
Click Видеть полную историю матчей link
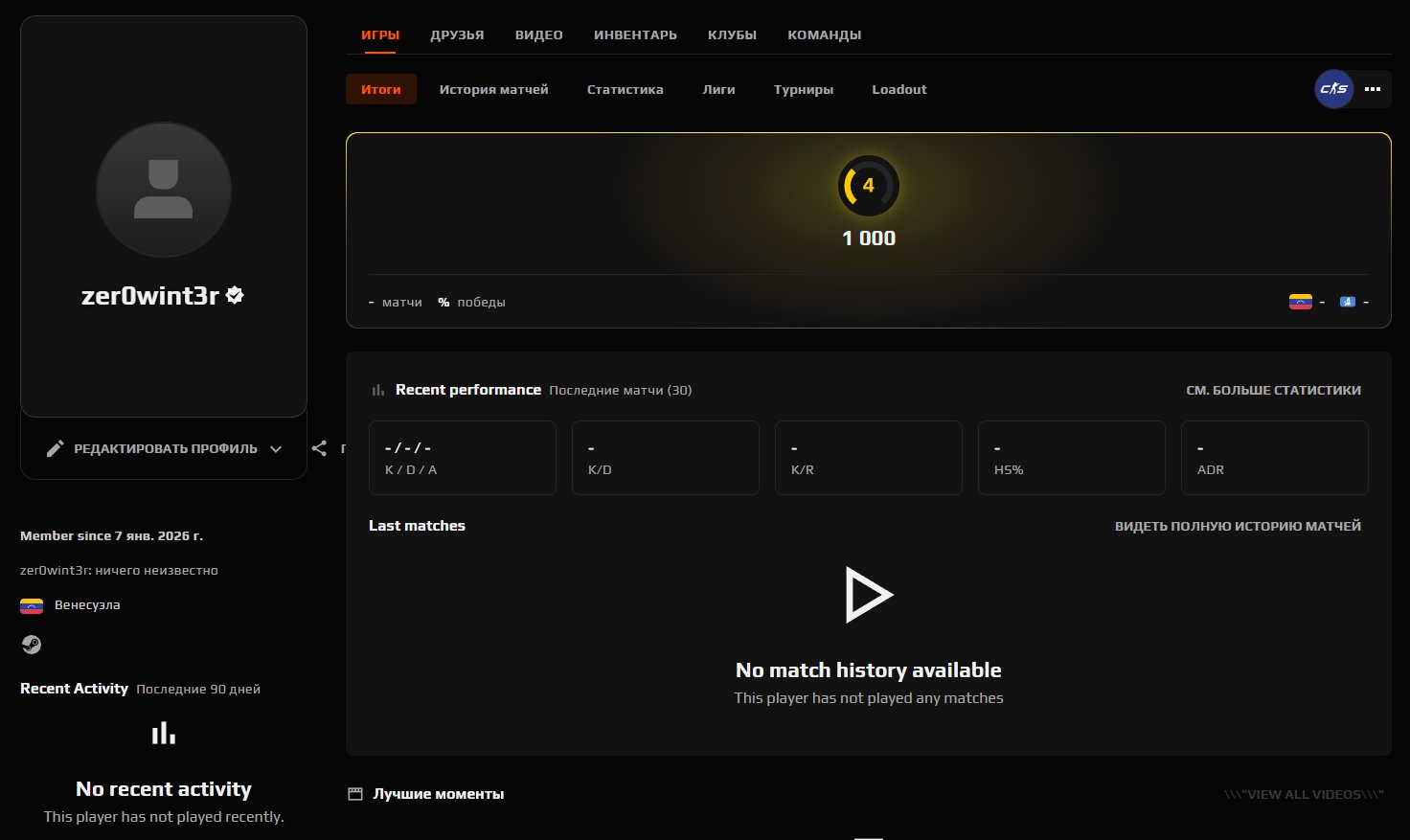tap(1238, 526)
